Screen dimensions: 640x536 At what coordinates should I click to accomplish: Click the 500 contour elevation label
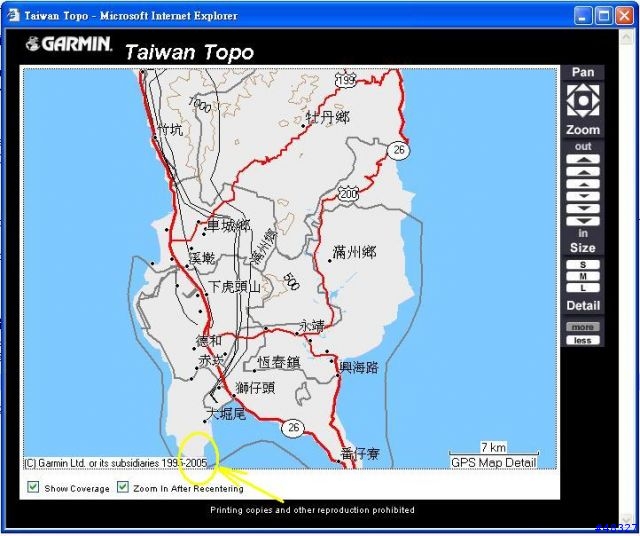point(291,281)
